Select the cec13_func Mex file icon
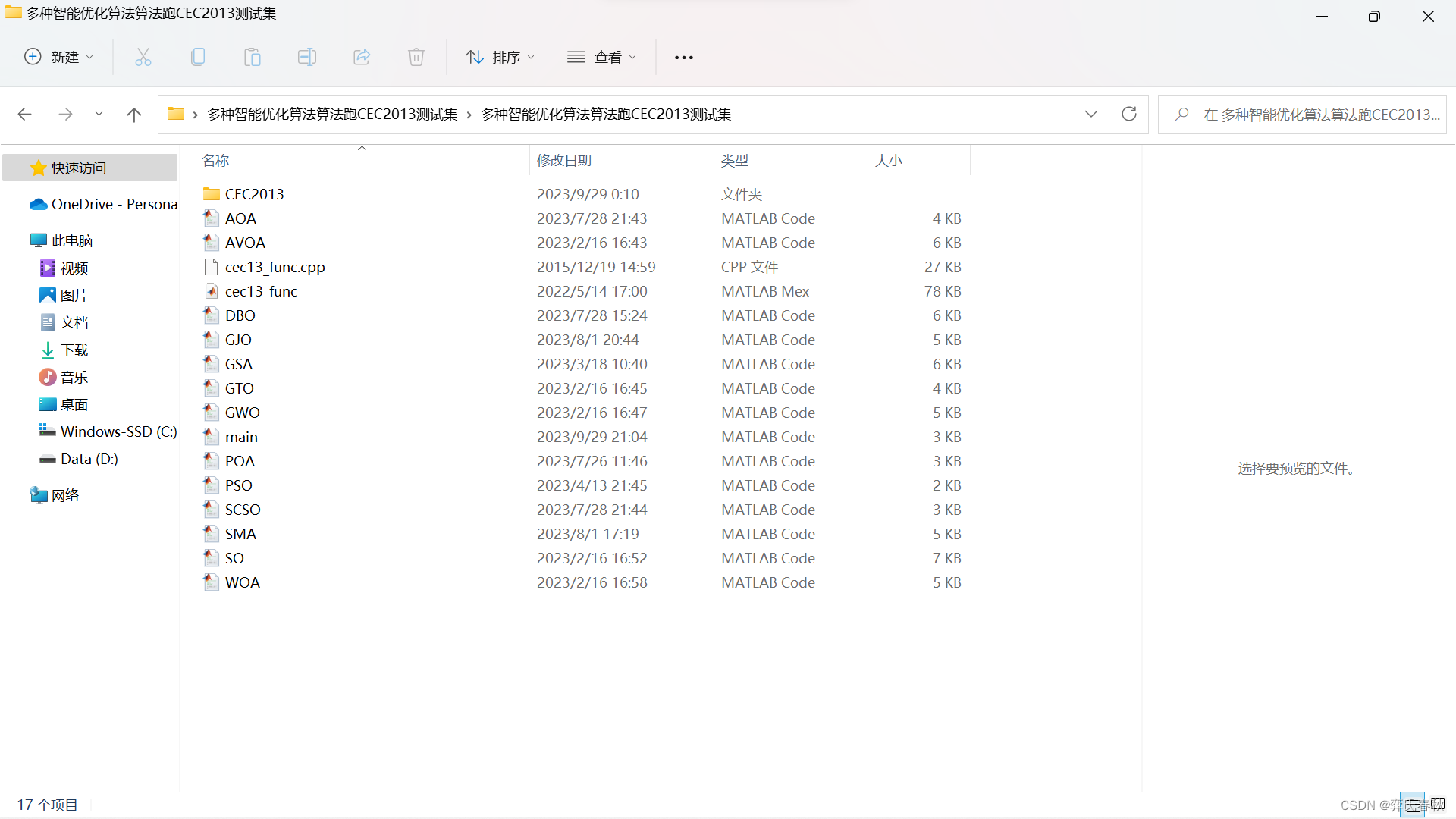The width and height of the screenshot is (1456, 819). (212, 291)
